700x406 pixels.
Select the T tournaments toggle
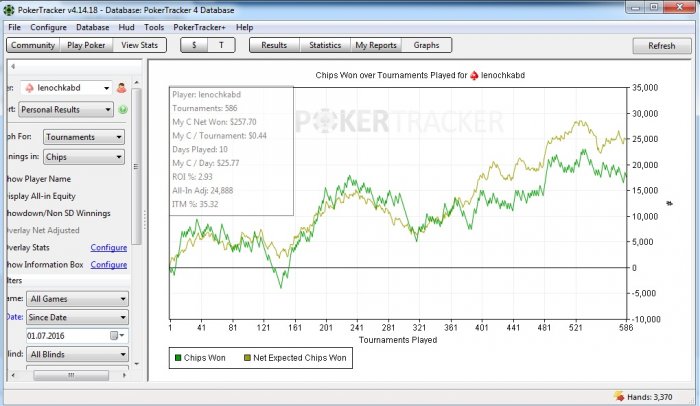(221, 45)
